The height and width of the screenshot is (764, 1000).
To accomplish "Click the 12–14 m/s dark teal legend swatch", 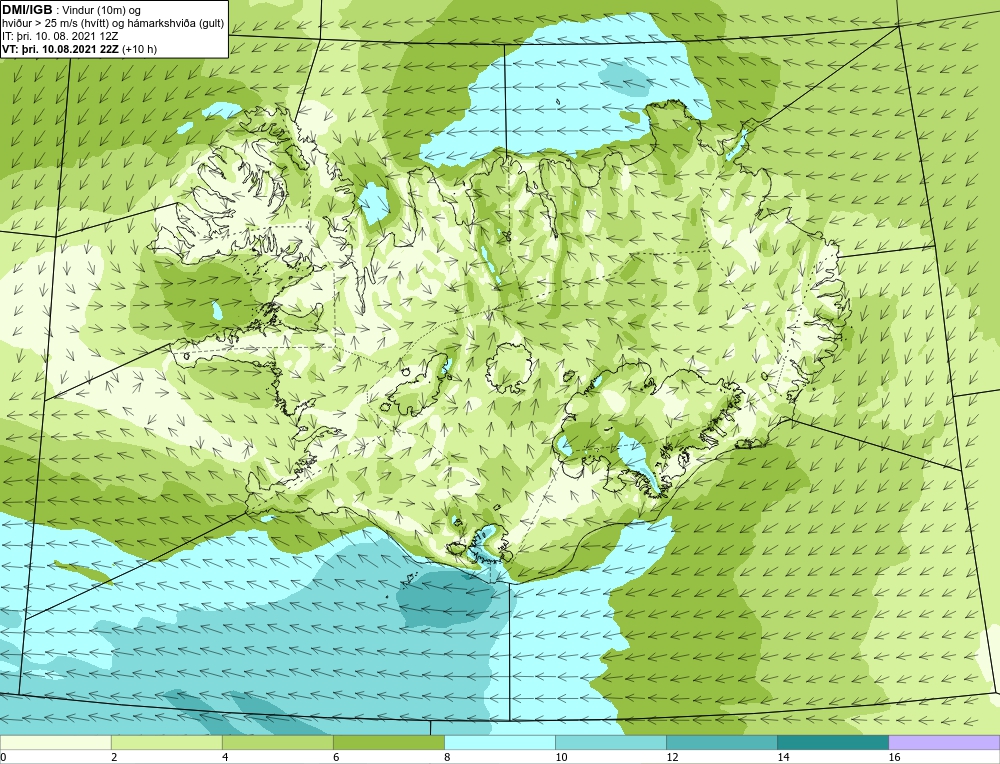I will point(721,743).
